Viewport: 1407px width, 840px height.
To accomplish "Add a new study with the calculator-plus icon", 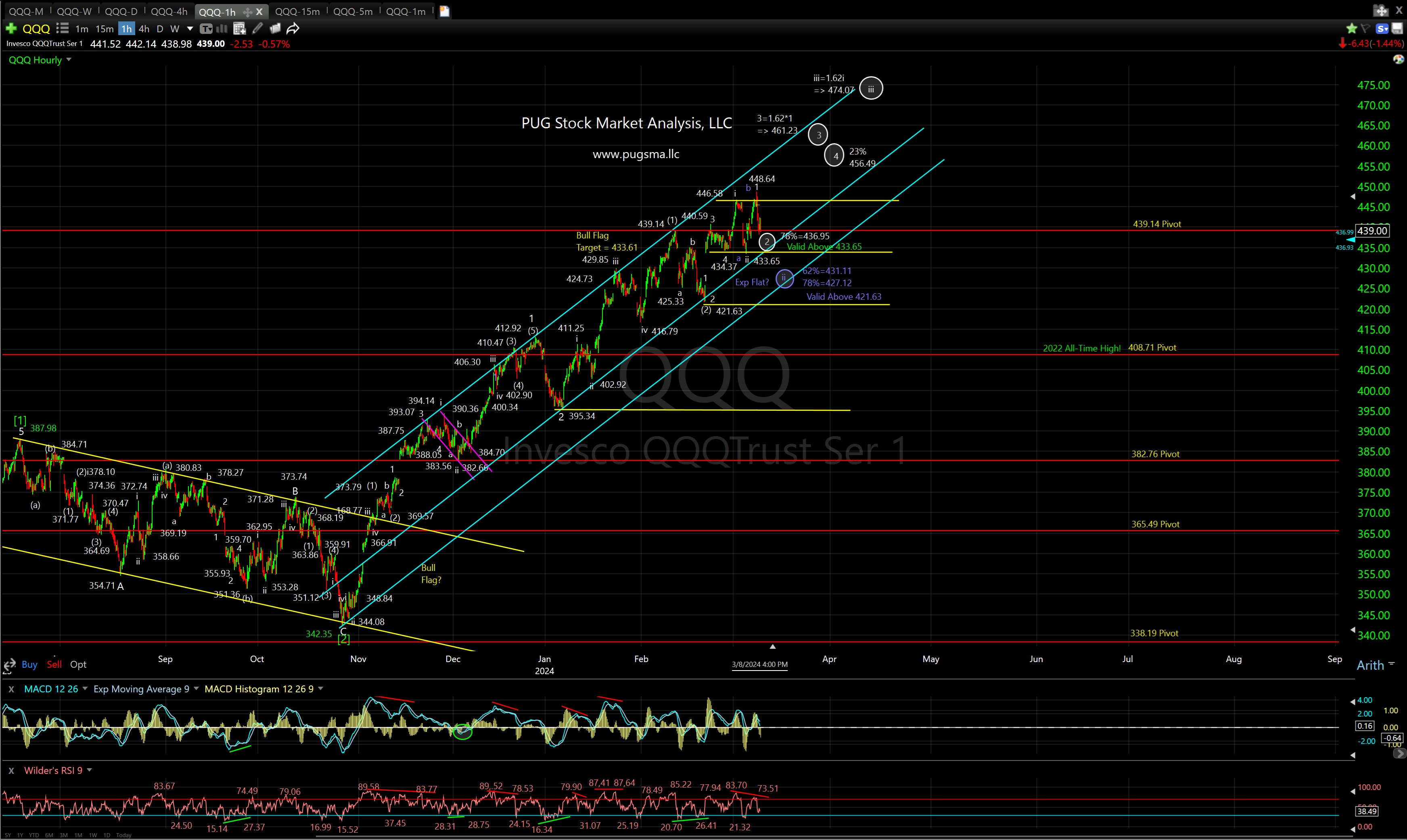I will click(239, 28).
